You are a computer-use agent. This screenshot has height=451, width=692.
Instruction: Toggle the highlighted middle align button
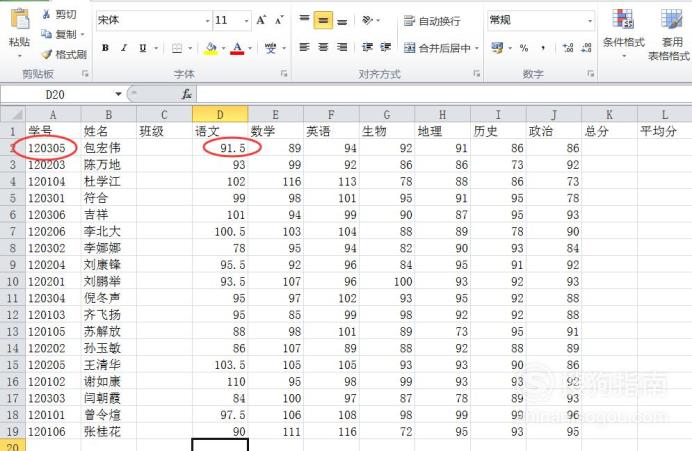(x=323, y=20)
